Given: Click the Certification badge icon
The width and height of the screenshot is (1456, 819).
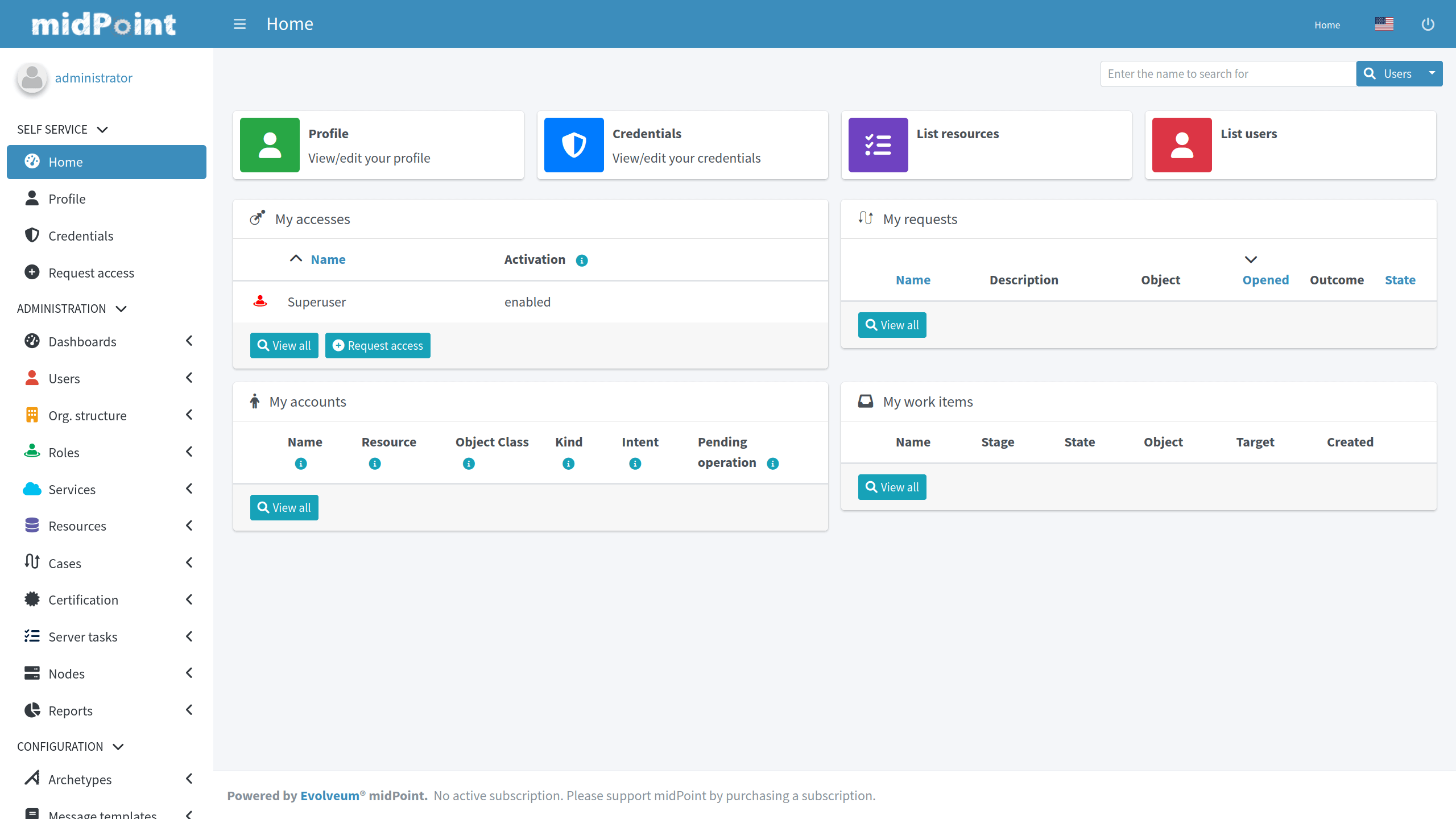Looking at the screenshot, I should (32, 599).
